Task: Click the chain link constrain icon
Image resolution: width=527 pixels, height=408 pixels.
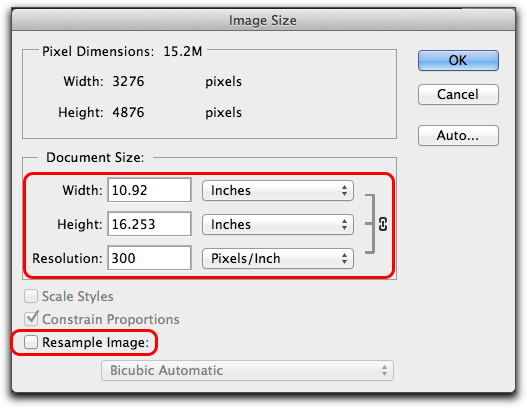Action: click(x=383, y=224)
